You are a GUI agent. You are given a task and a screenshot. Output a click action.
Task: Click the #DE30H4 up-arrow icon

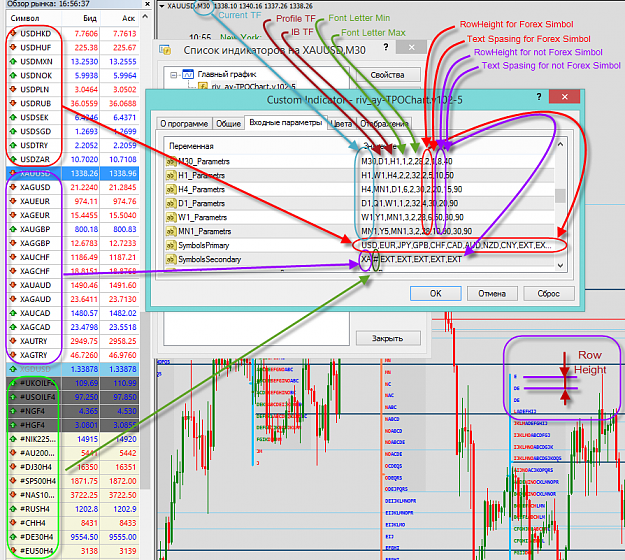[x=13, y=537]
